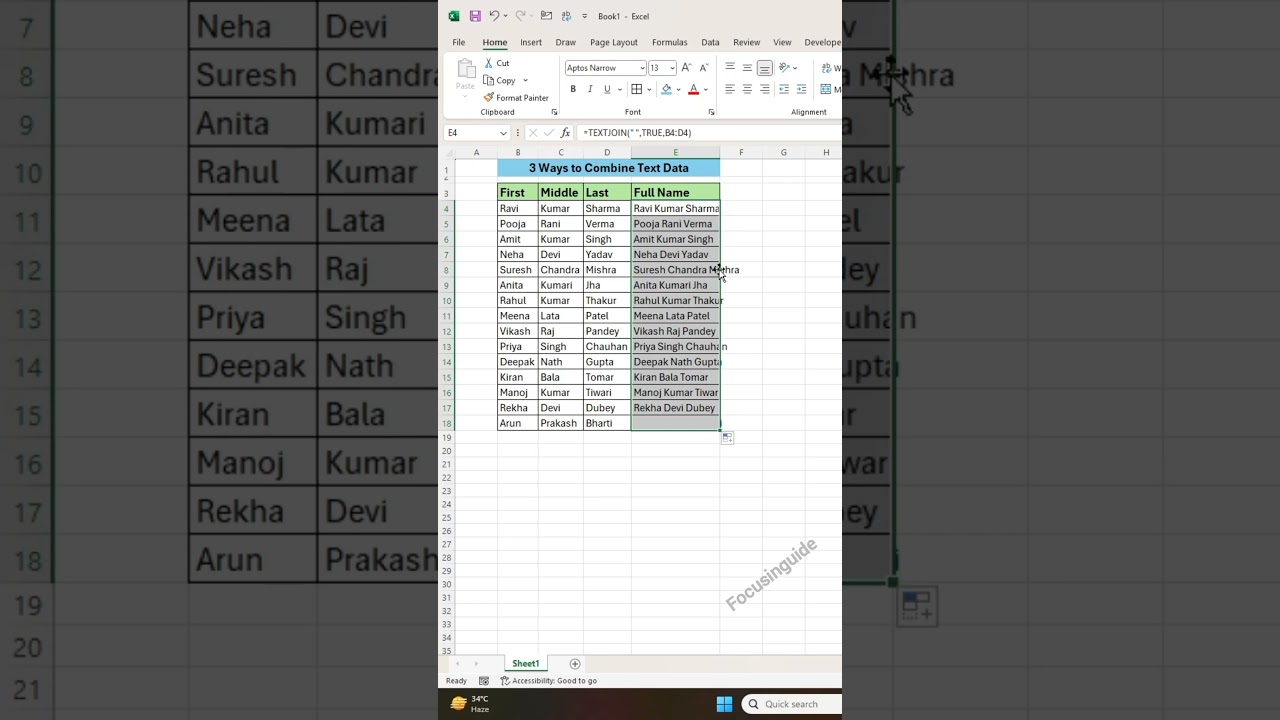Open the File menu
The image size is (1280, 720).
[458, 42]
